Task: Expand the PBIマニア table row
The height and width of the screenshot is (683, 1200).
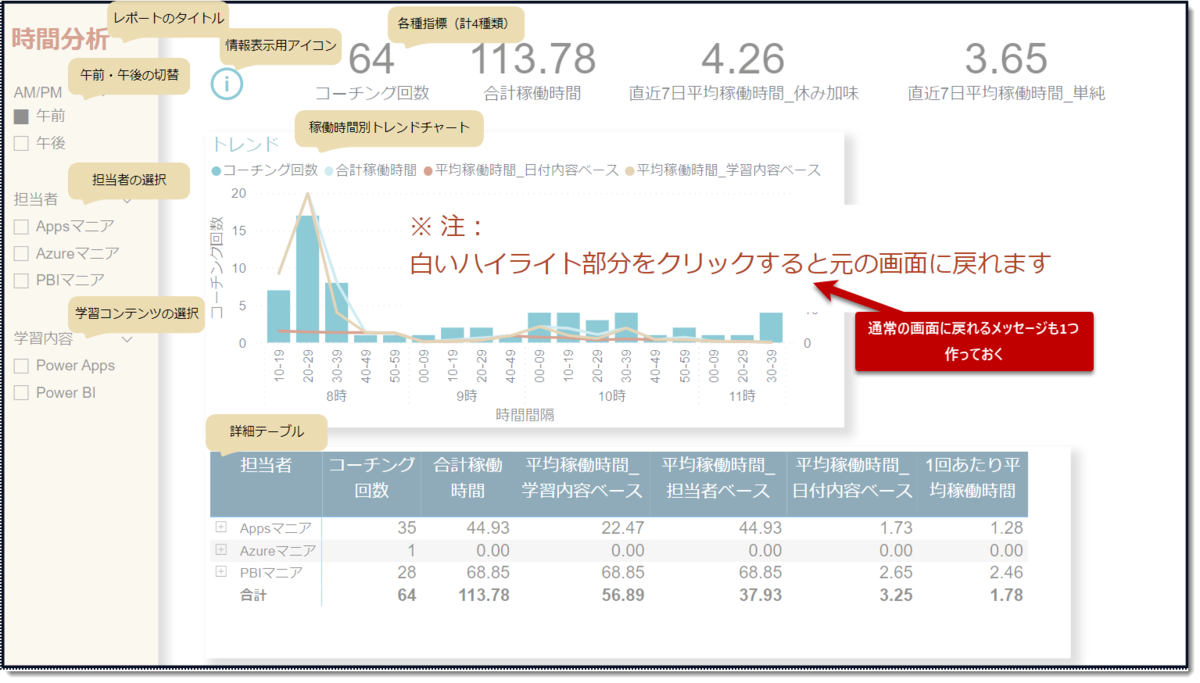Action: click(x=221, y=571)
